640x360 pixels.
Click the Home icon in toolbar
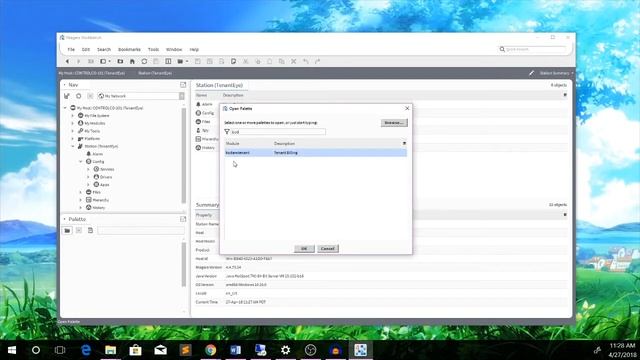132,61
